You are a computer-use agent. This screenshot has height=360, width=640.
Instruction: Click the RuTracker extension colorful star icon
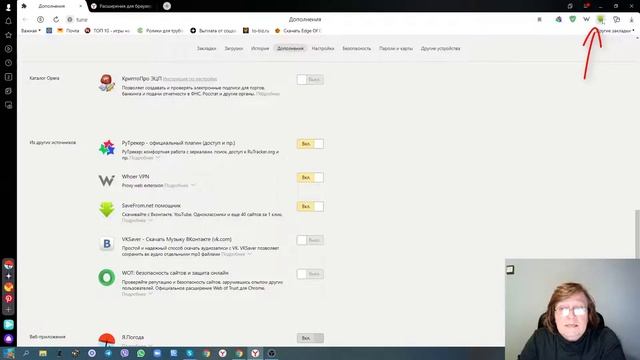click(x=107, y=148)
